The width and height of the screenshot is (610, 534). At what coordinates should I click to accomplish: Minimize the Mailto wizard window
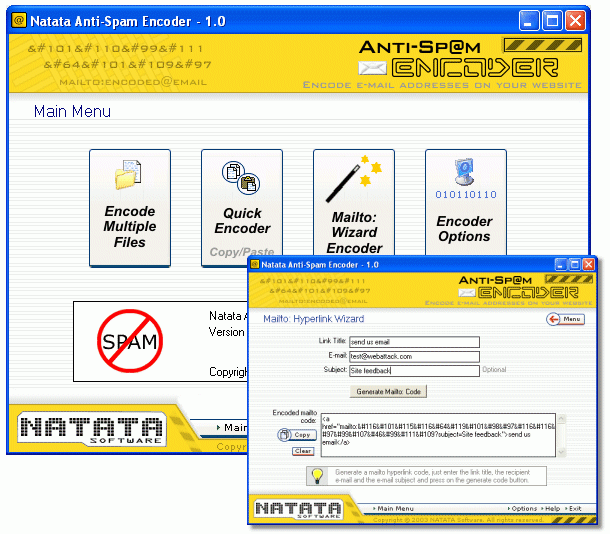pos(561,264)
